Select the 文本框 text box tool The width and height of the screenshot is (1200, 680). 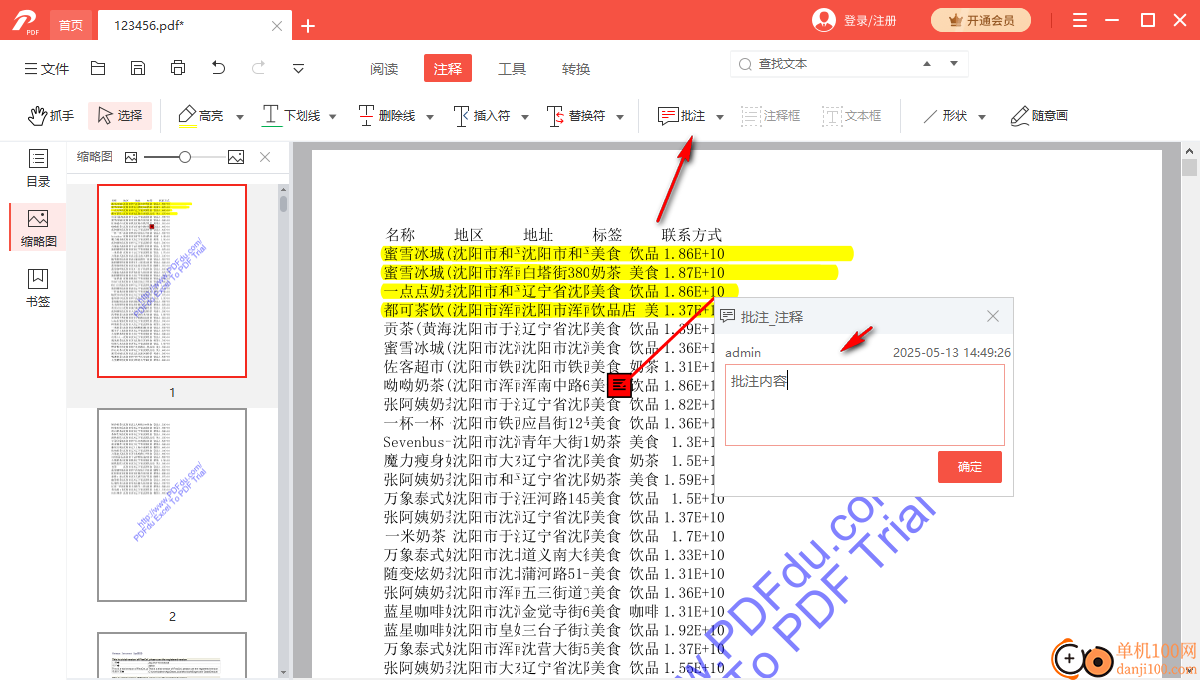click(852, 116)
